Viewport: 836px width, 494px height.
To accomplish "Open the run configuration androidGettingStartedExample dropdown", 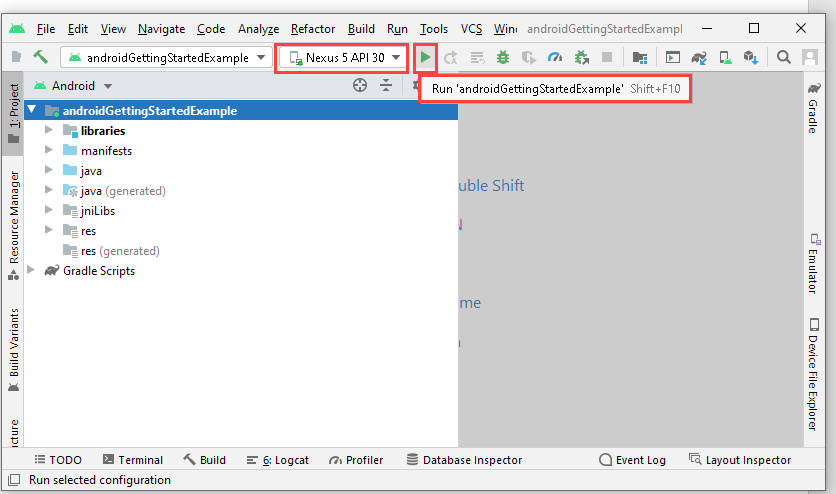I will tap(166, 57).
